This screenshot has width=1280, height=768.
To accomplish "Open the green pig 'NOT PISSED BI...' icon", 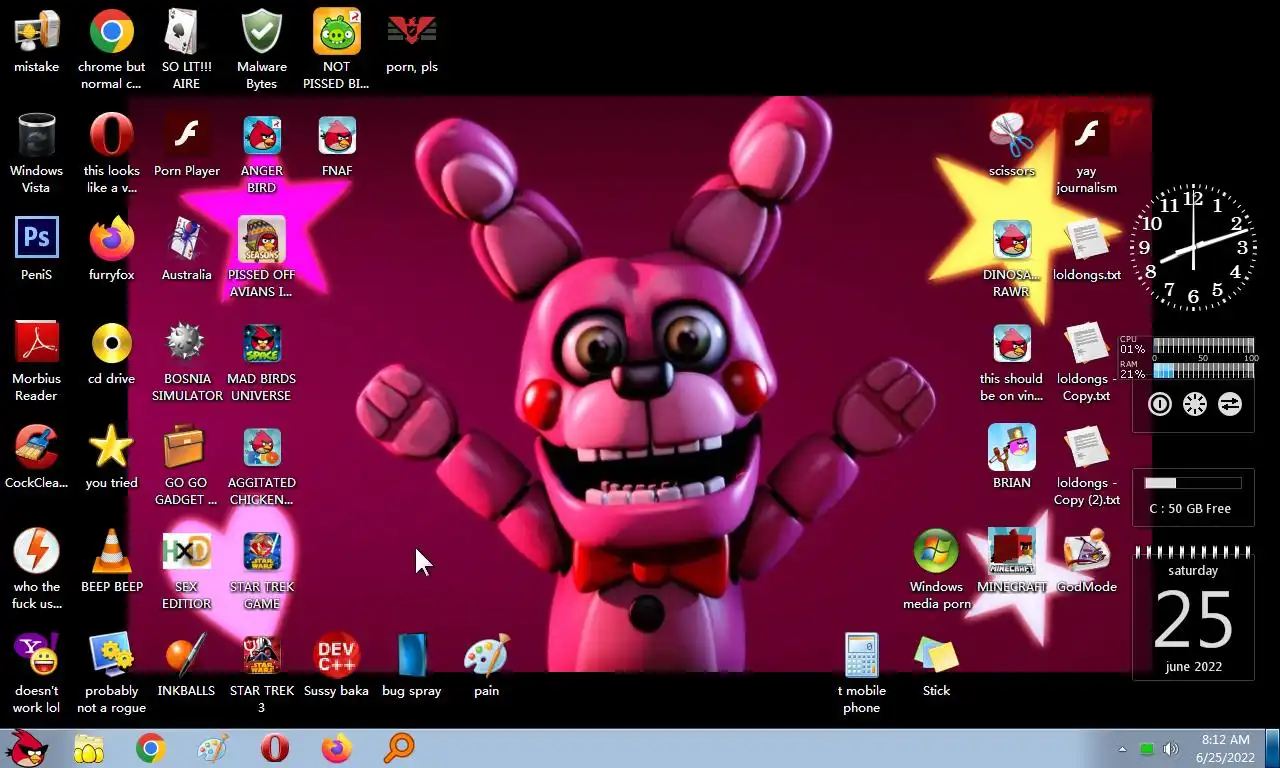I will pos(336,32).
